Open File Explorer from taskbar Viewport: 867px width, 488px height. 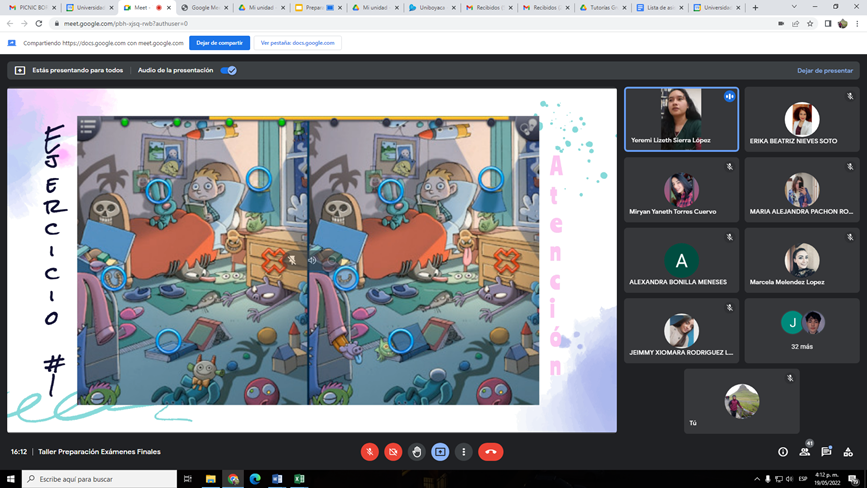point(211,479)
